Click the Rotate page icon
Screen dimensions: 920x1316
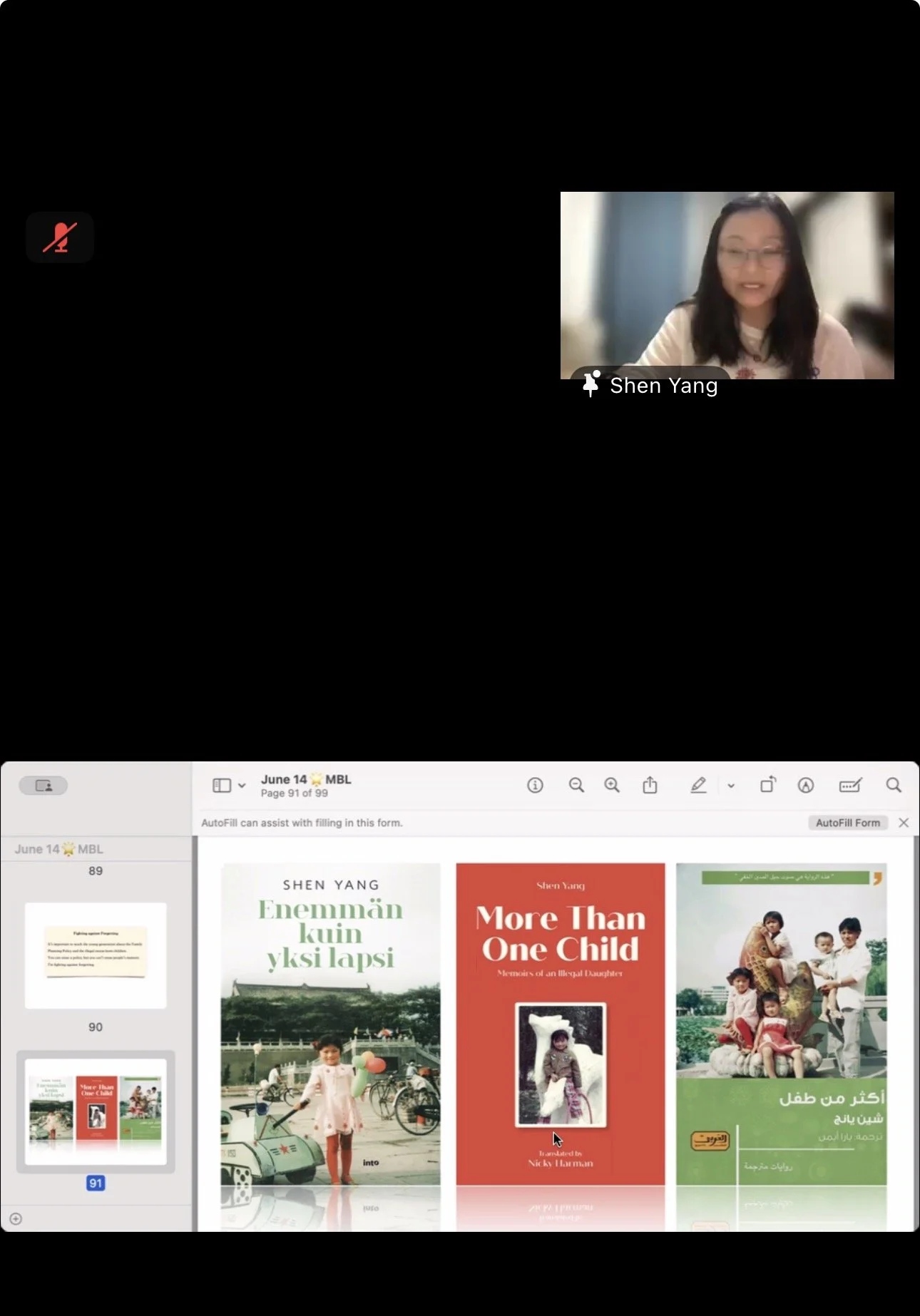[x=768, y=785]
